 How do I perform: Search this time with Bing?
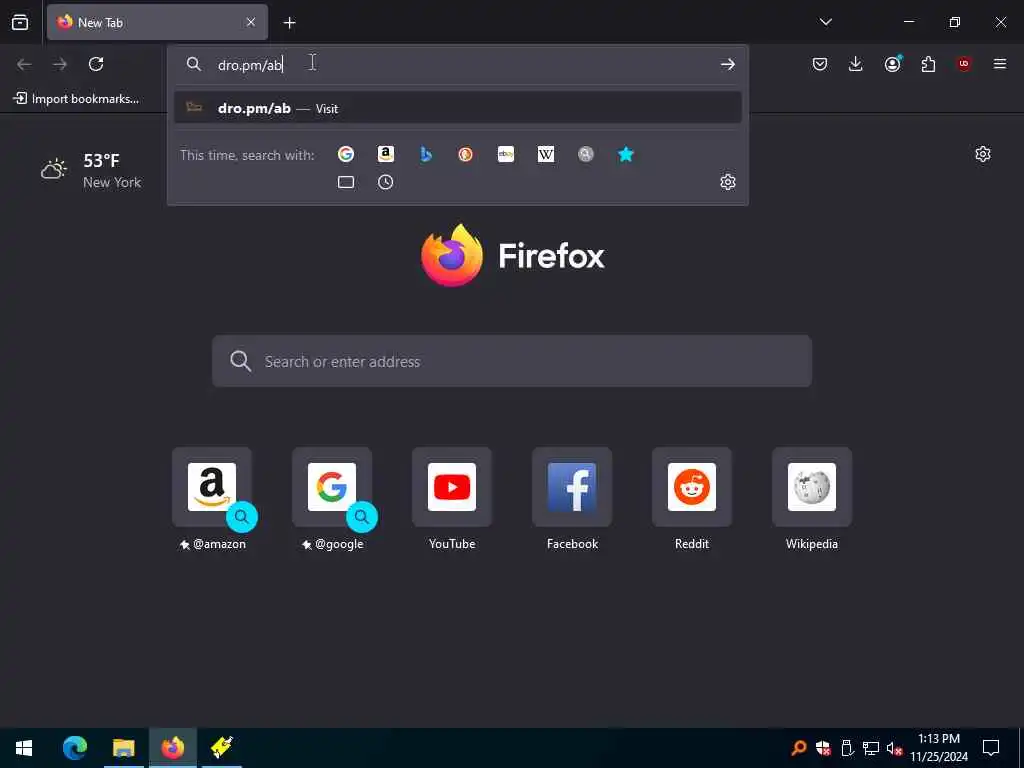click(426, 154)
